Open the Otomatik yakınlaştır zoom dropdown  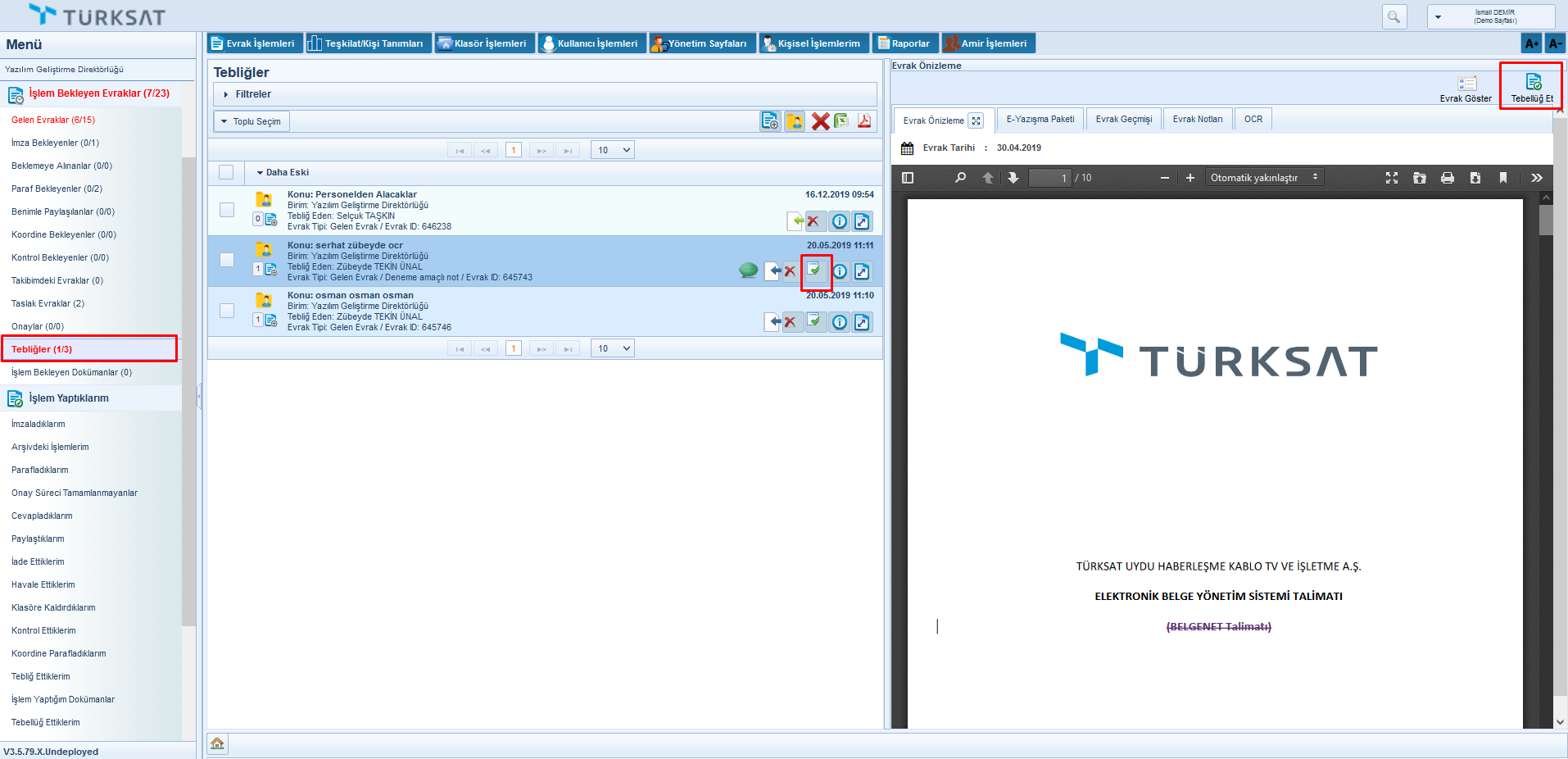(1264, 178)
